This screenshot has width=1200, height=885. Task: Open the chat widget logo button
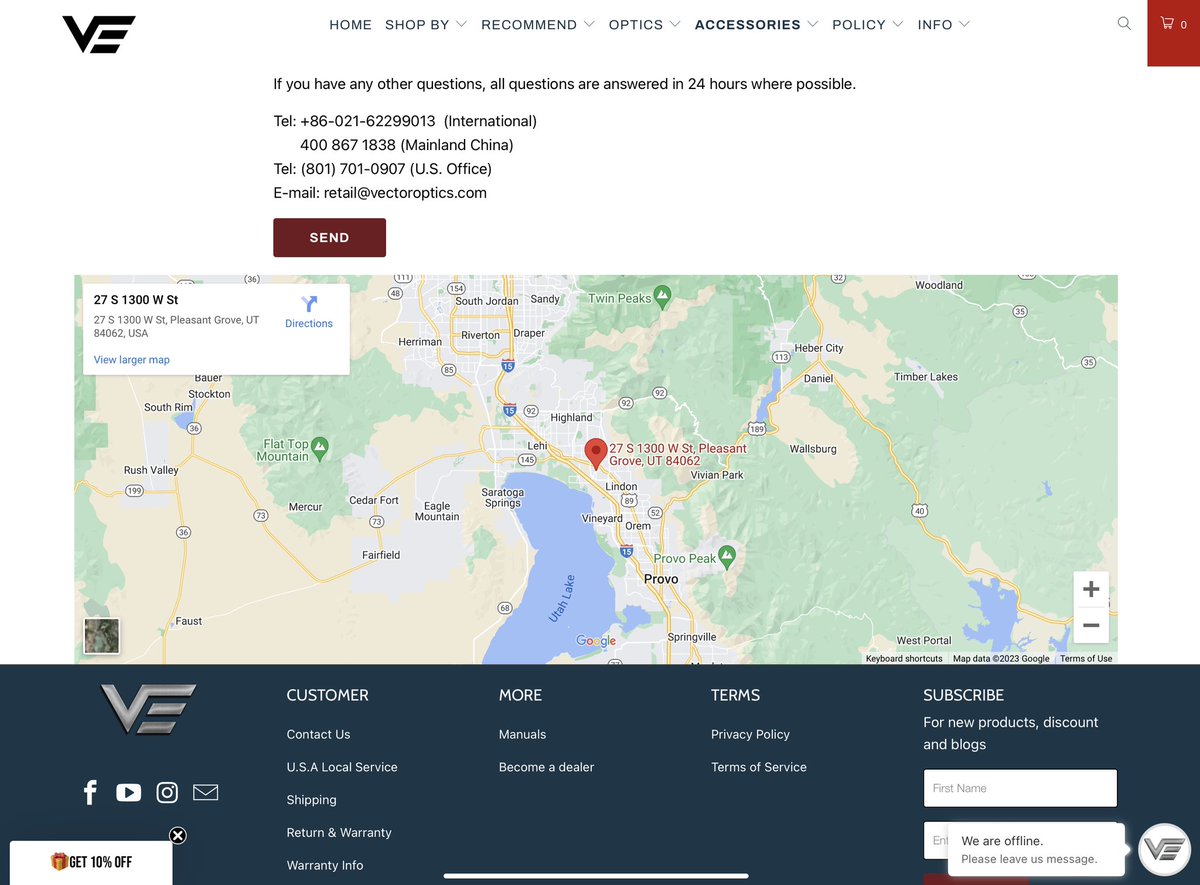[x=1163, y=849]
